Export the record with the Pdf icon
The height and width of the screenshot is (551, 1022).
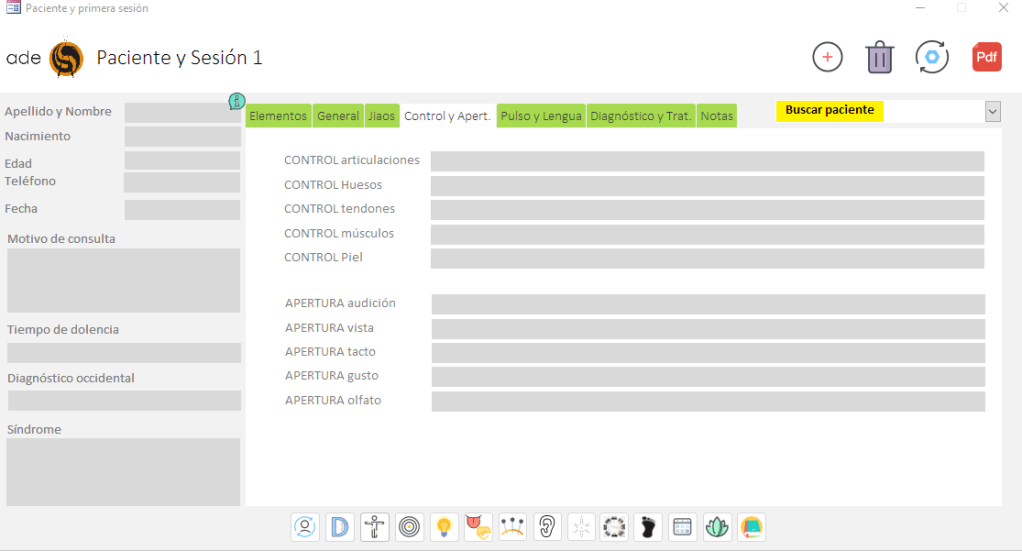coord(987,57)
